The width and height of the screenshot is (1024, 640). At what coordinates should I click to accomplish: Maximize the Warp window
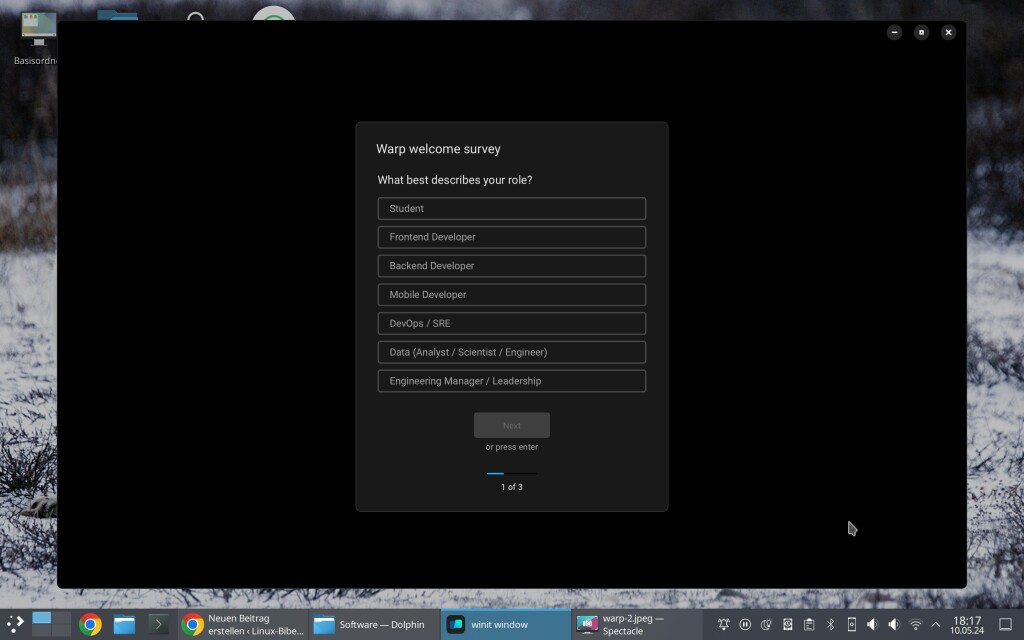tap(921, 32)
